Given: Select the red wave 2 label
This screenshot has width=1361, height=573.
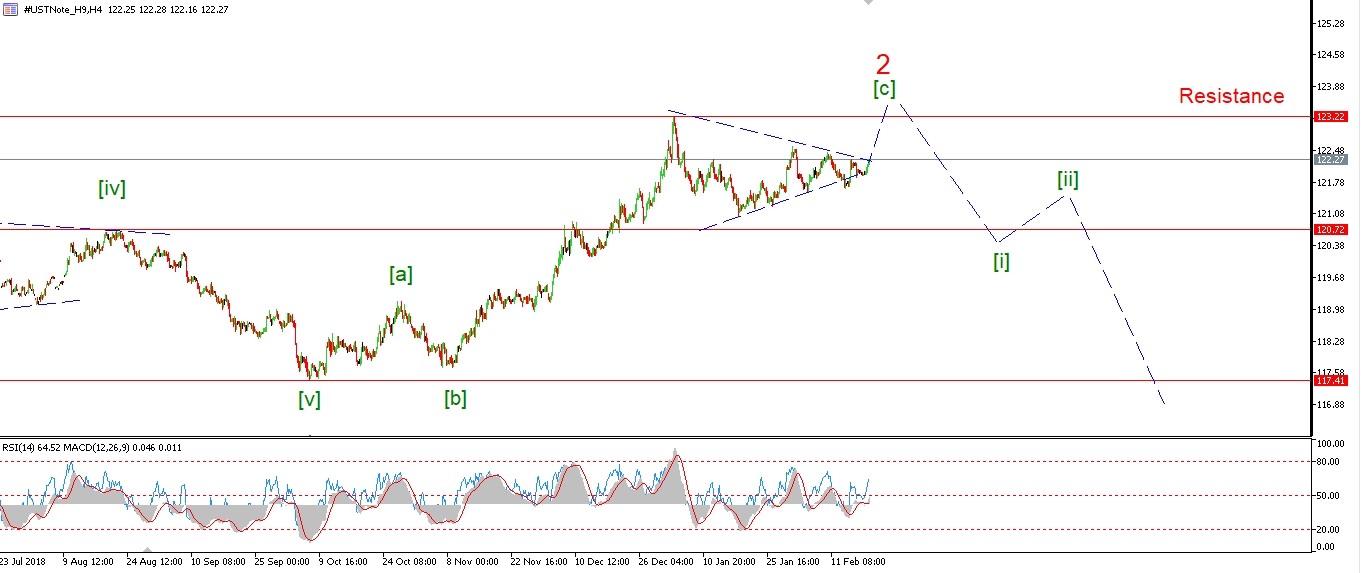Looking at the screenshot, I should (x=883, y=65).
